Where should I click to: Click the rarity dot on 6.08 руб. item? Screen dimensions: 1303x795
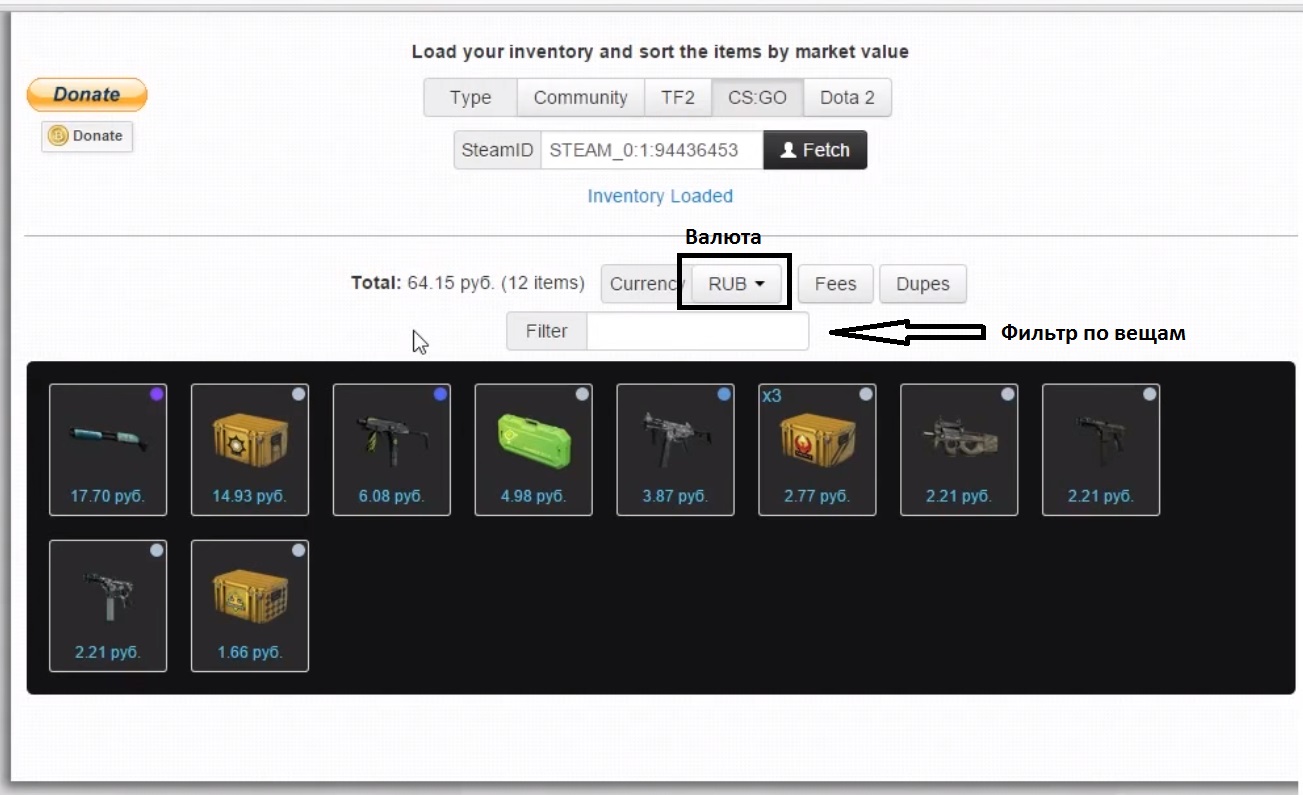(440, 395)
